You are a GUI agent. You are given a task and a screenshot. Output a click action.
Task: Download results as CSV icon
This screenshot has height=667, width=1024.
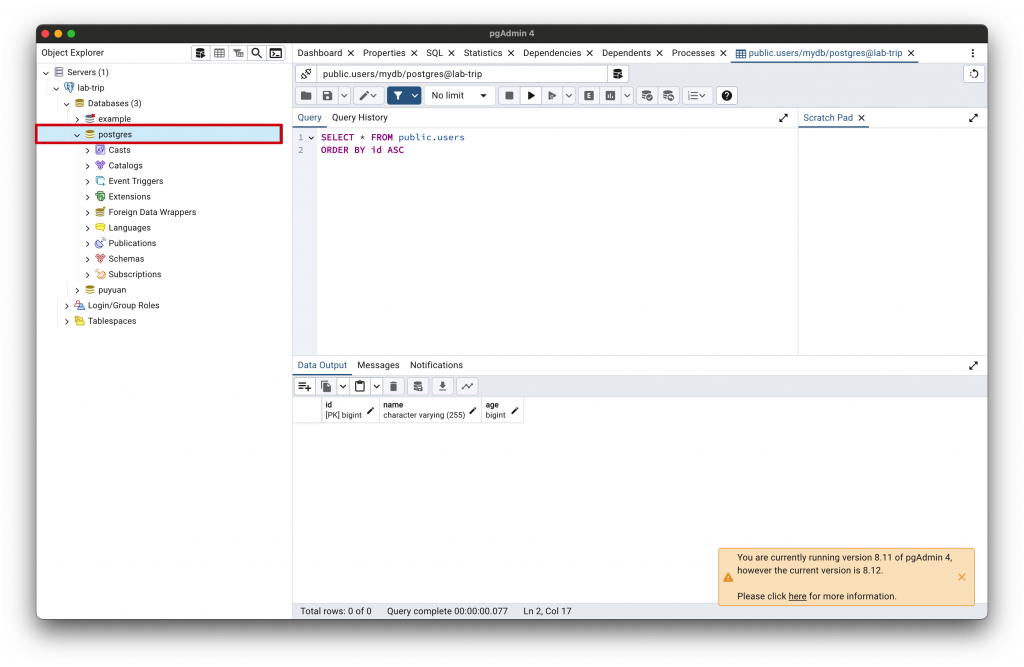click(x=442, y=387)
